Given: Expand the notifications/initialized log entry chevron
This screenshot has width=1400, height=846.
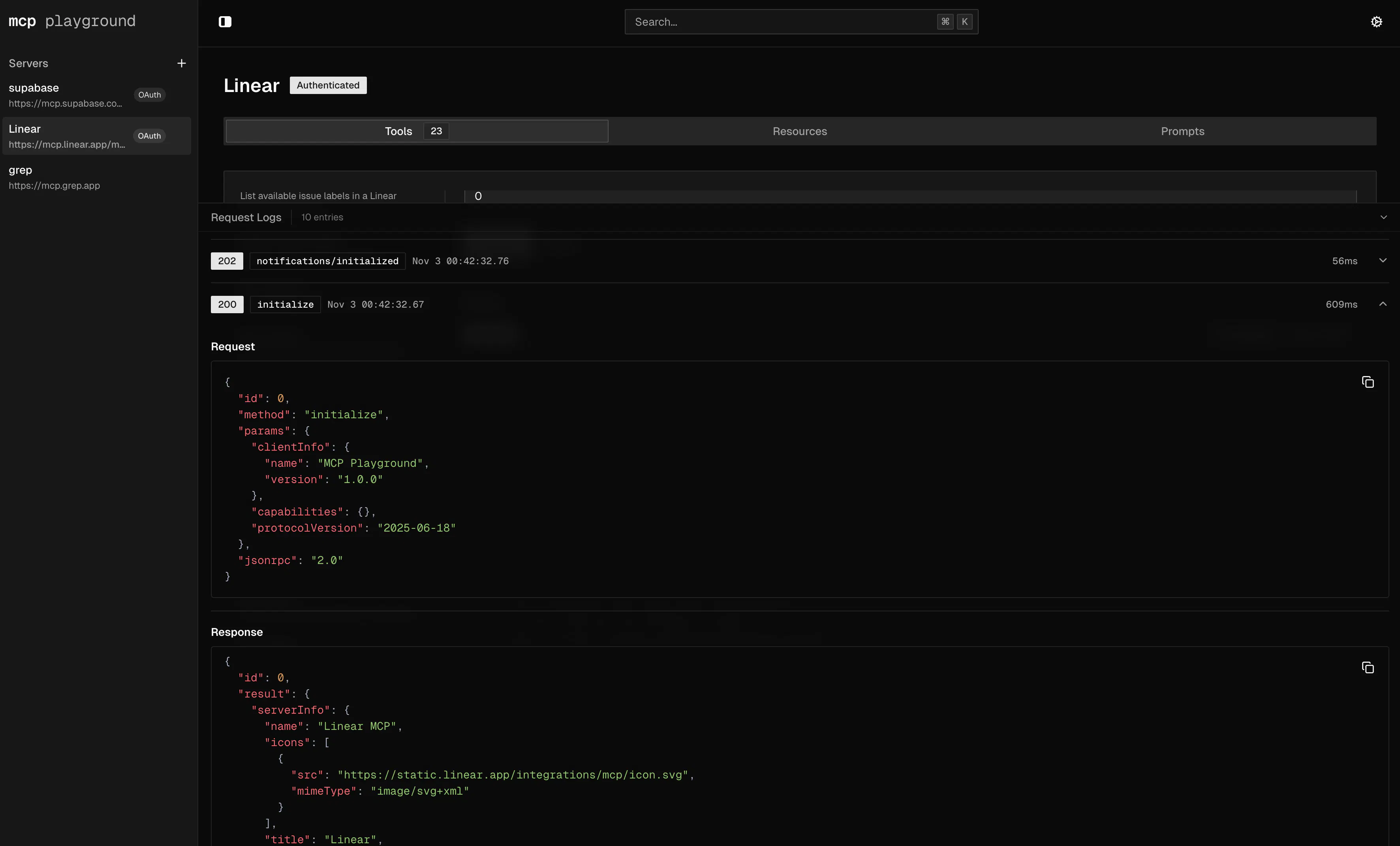Looking at the screenshot, I should 1382,260.
